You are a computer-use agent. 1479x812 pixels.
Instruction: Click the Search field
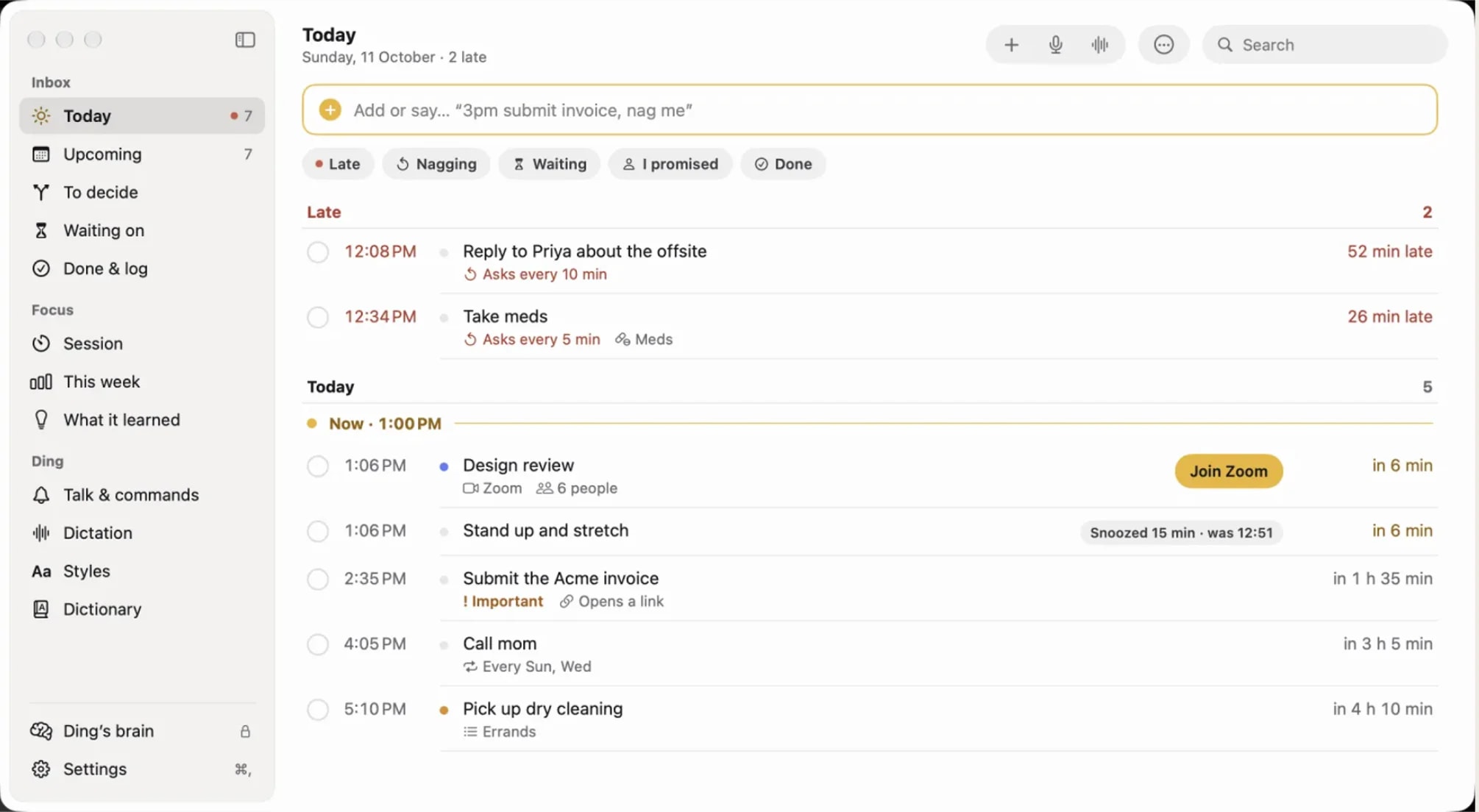tap(1324, 45)
